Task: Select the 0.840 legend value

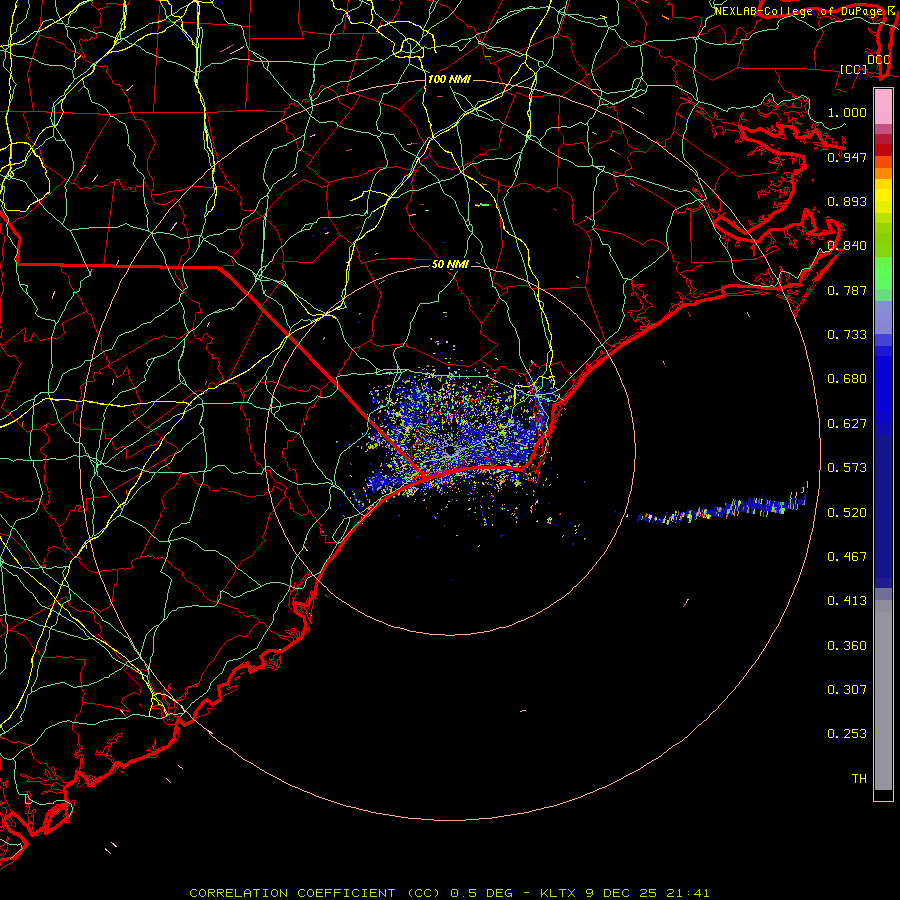Action: pos(847,246)
